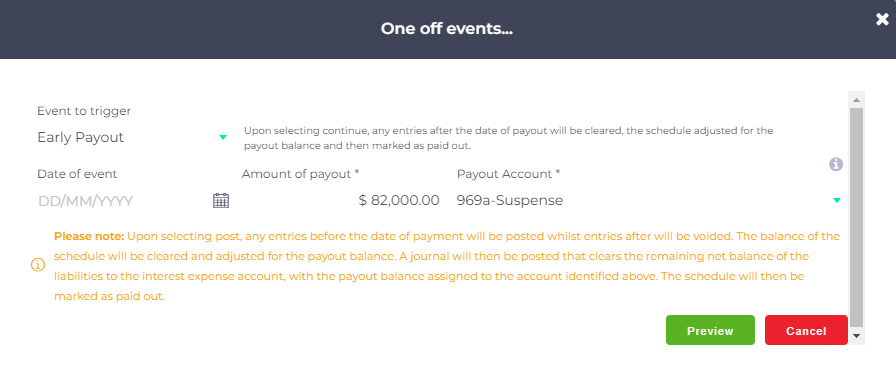Close the One off events dialog

click(x=882, y=19)
